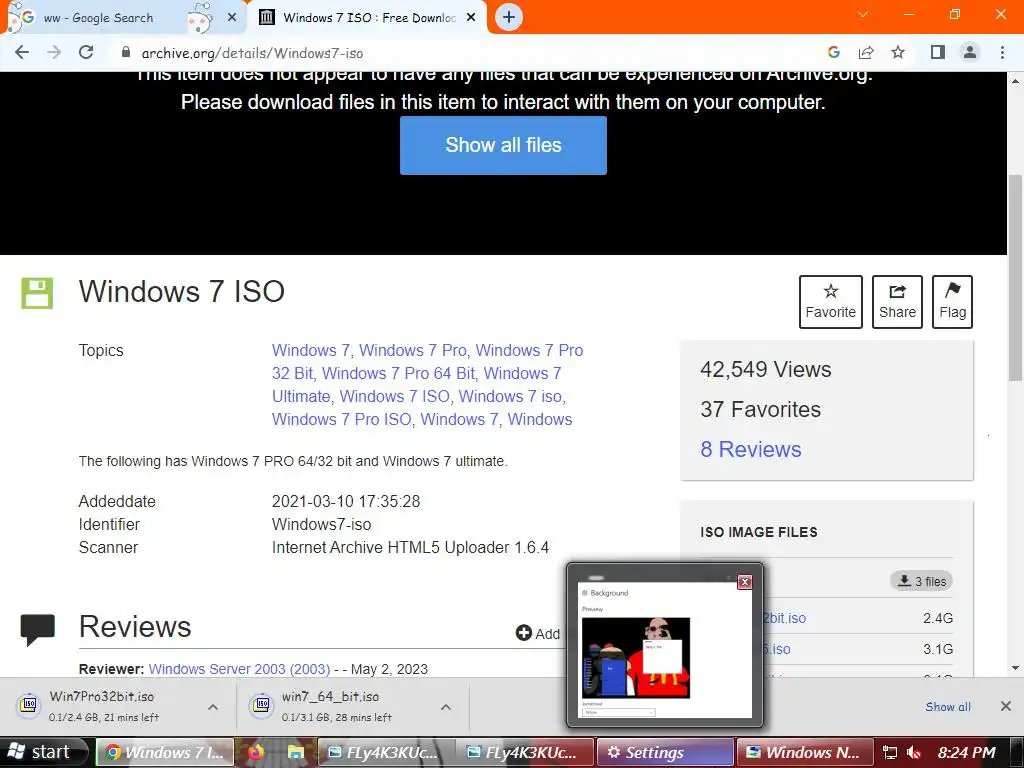The height and width of the screenshot is (768, 1024).
Task: Open the side panel icon in Chrome toolbar
Action: point(938,52)
